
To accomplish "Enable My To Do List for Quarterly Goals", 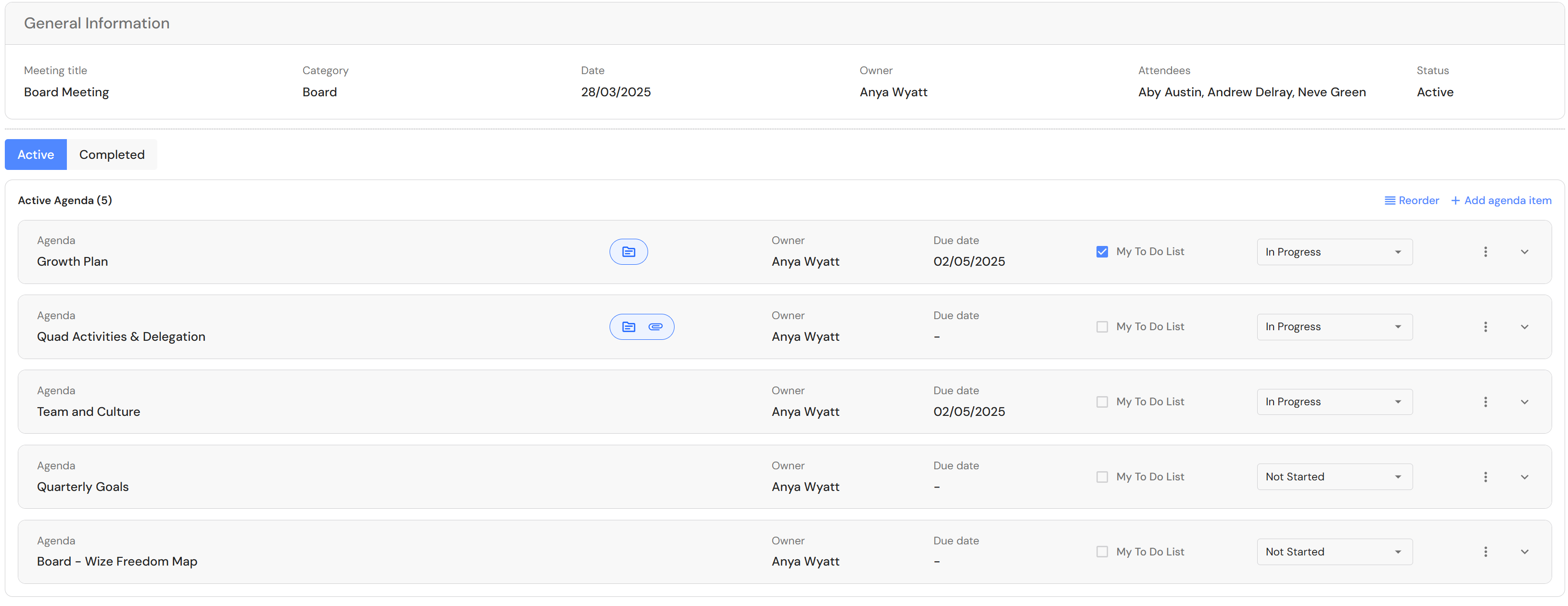I will pyautogui.click(x=1102, y=477).
